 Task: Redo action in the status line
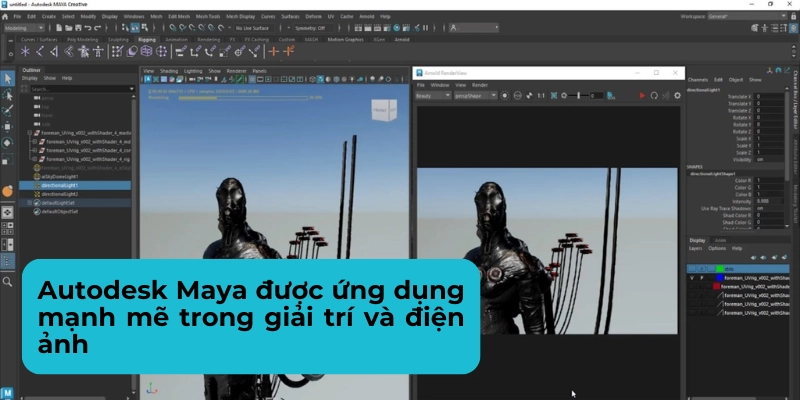pos(97,28)
